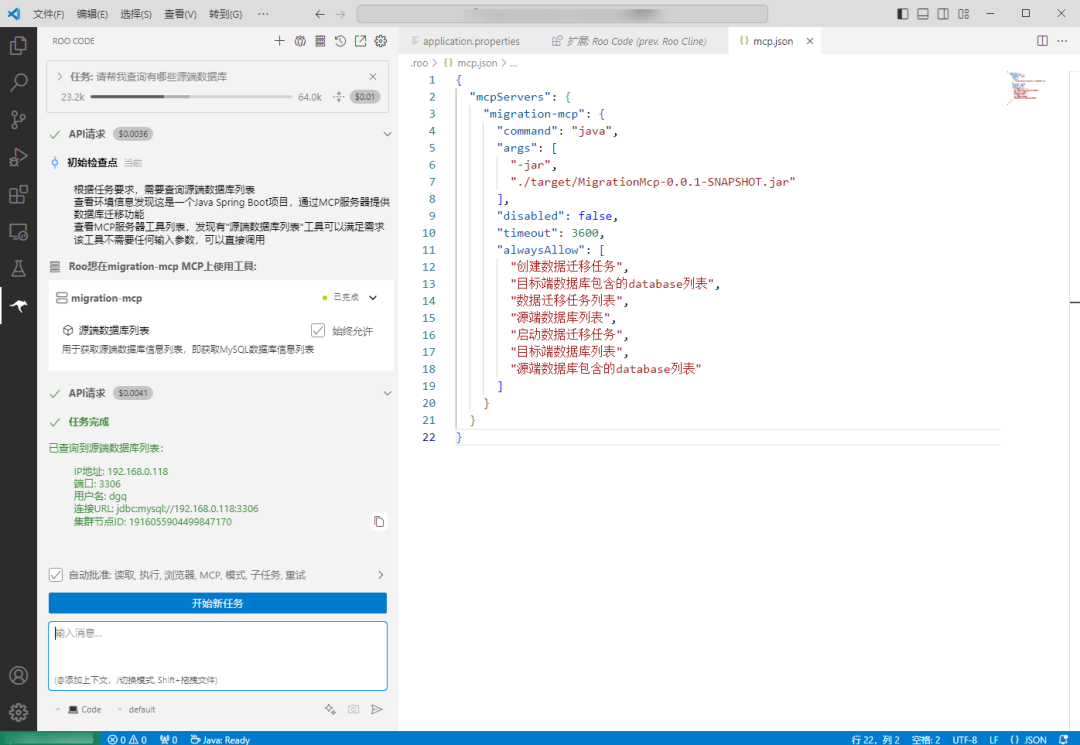Open the Remote Explorer view
This screenshot has width=1080, height=745.
[x=19, y=231]
